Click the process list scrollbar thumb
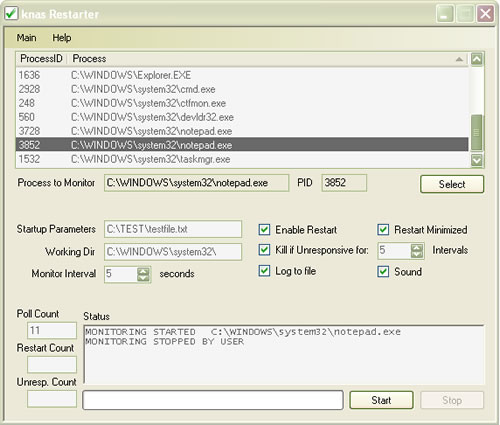 (476, 132)
